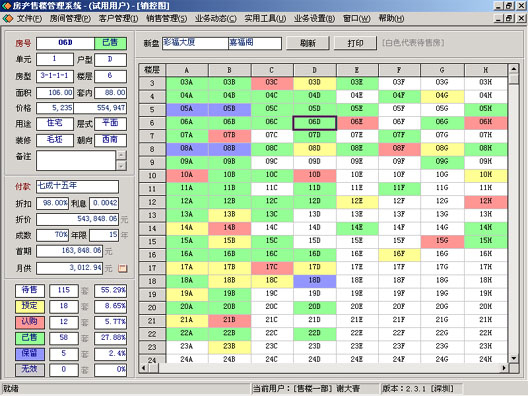Image resolution: width=528 pixels, height=396 pixels.
Task: Click the calendar icon next to 月供
Action: point(123,268)
